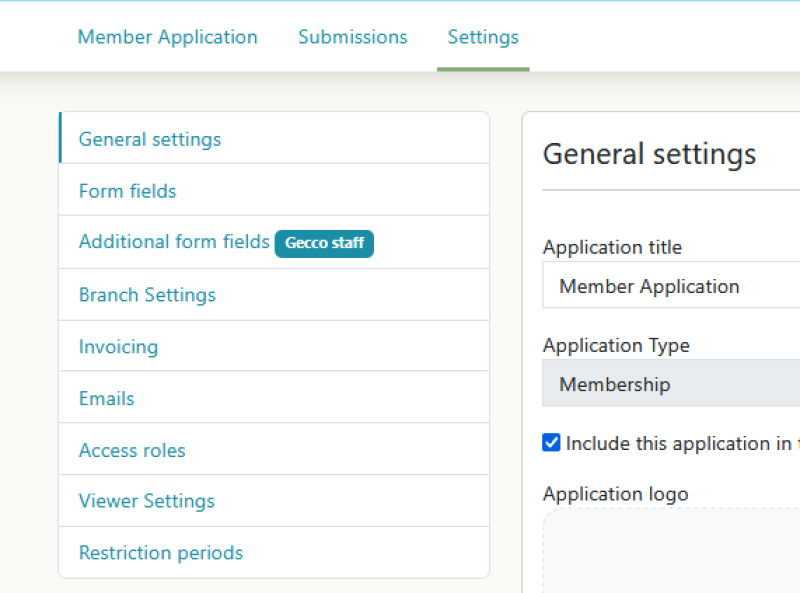Image resolution: width=800 pixels, height=593 pixels.
Task: Uncheck the Include this application checkbox
Action: pyautogui.click(x=551, y=443)
